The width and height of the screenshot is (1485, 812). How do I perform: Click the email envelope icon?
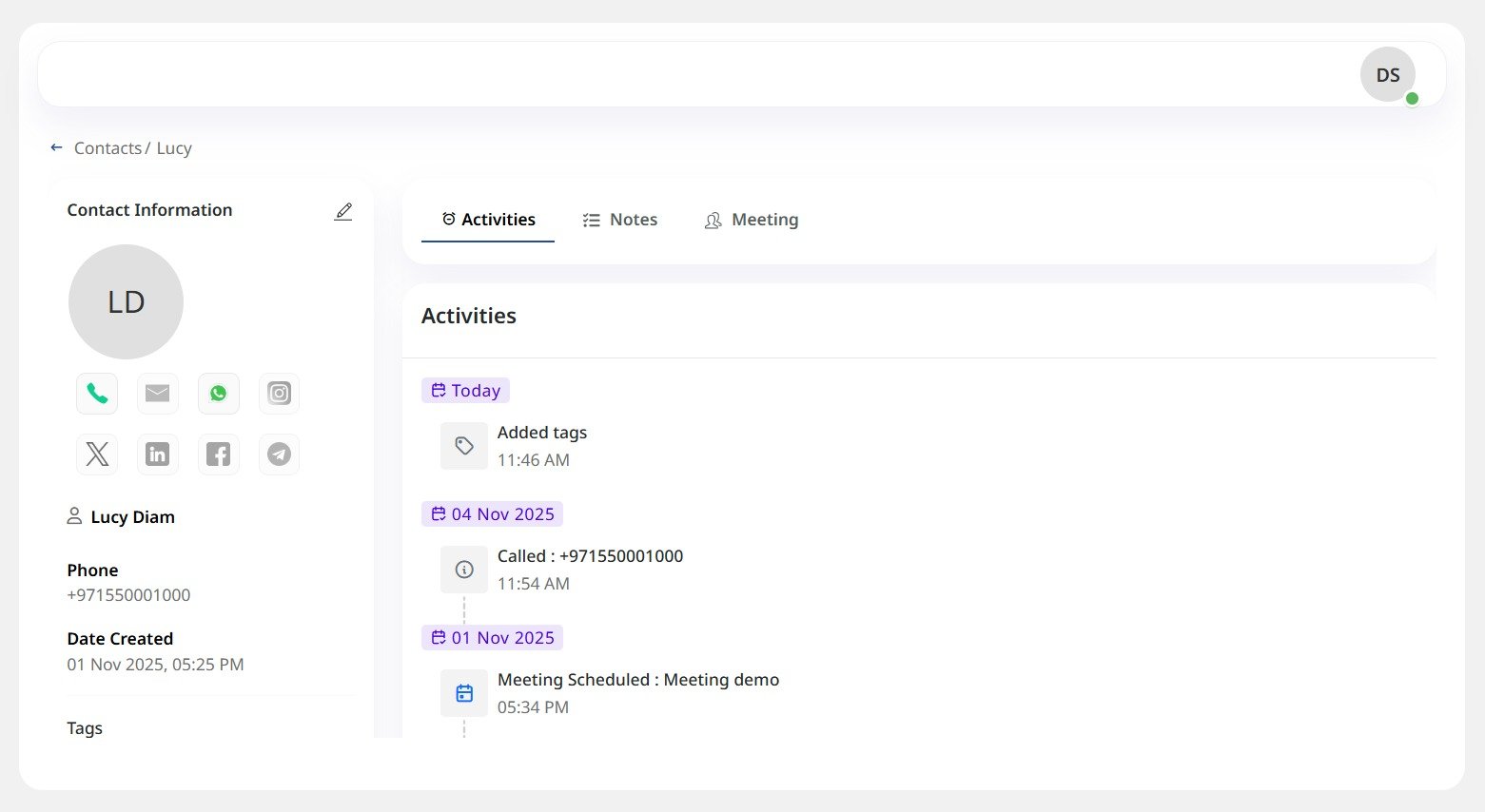pyautogui.click(x=158, y=394)
